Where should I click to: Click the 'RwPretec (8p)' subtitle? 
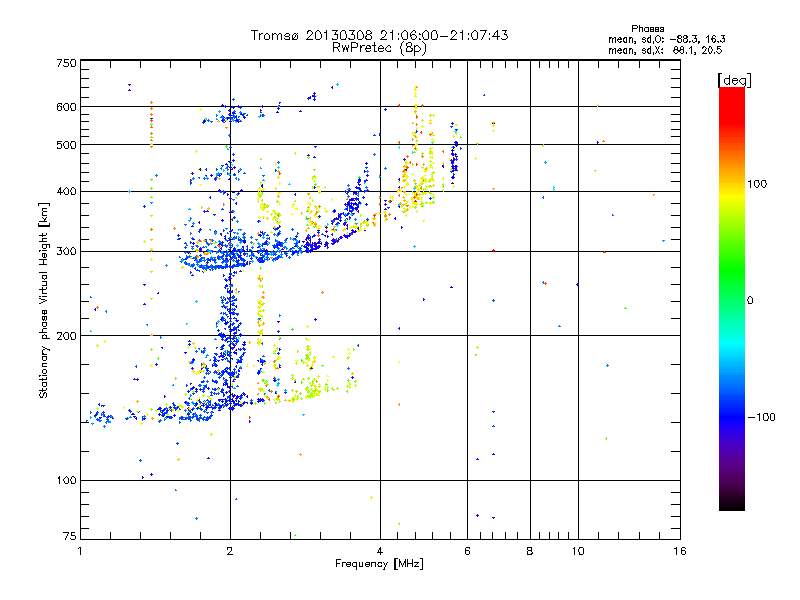(x=379, y=48)
